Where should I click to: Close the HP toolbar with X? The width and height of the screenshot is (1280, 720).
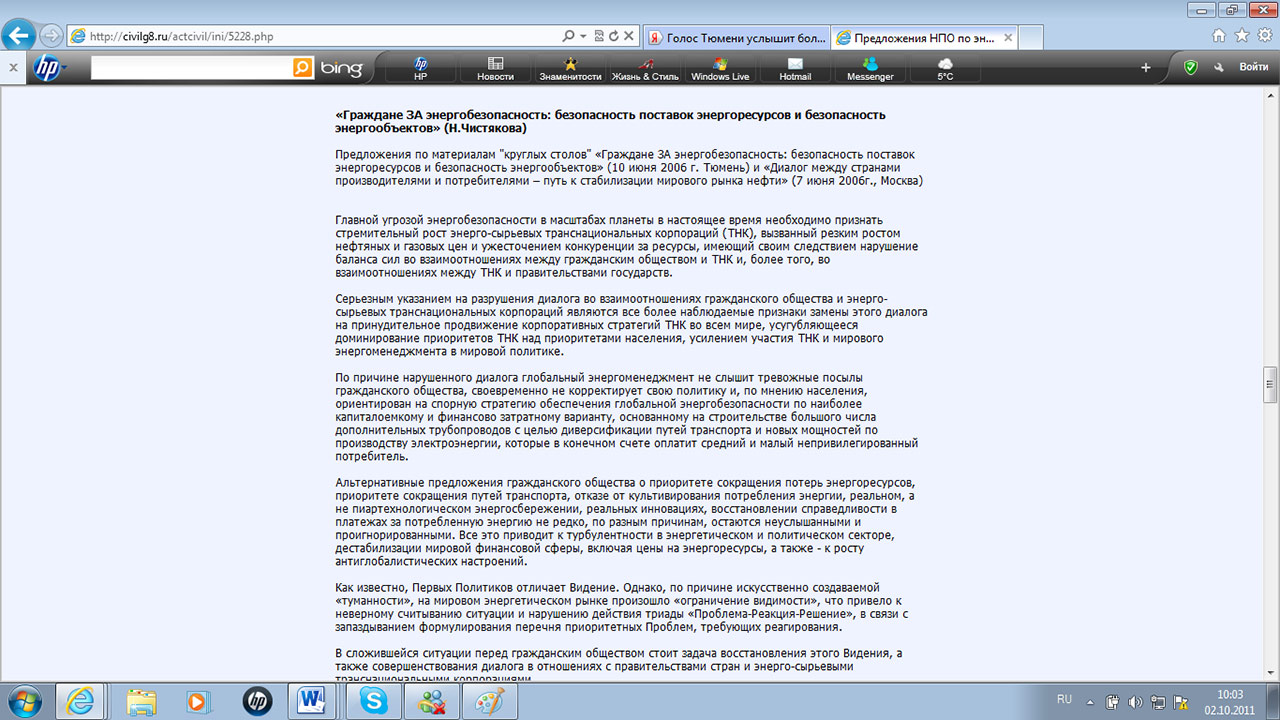(x=13, y=67)
